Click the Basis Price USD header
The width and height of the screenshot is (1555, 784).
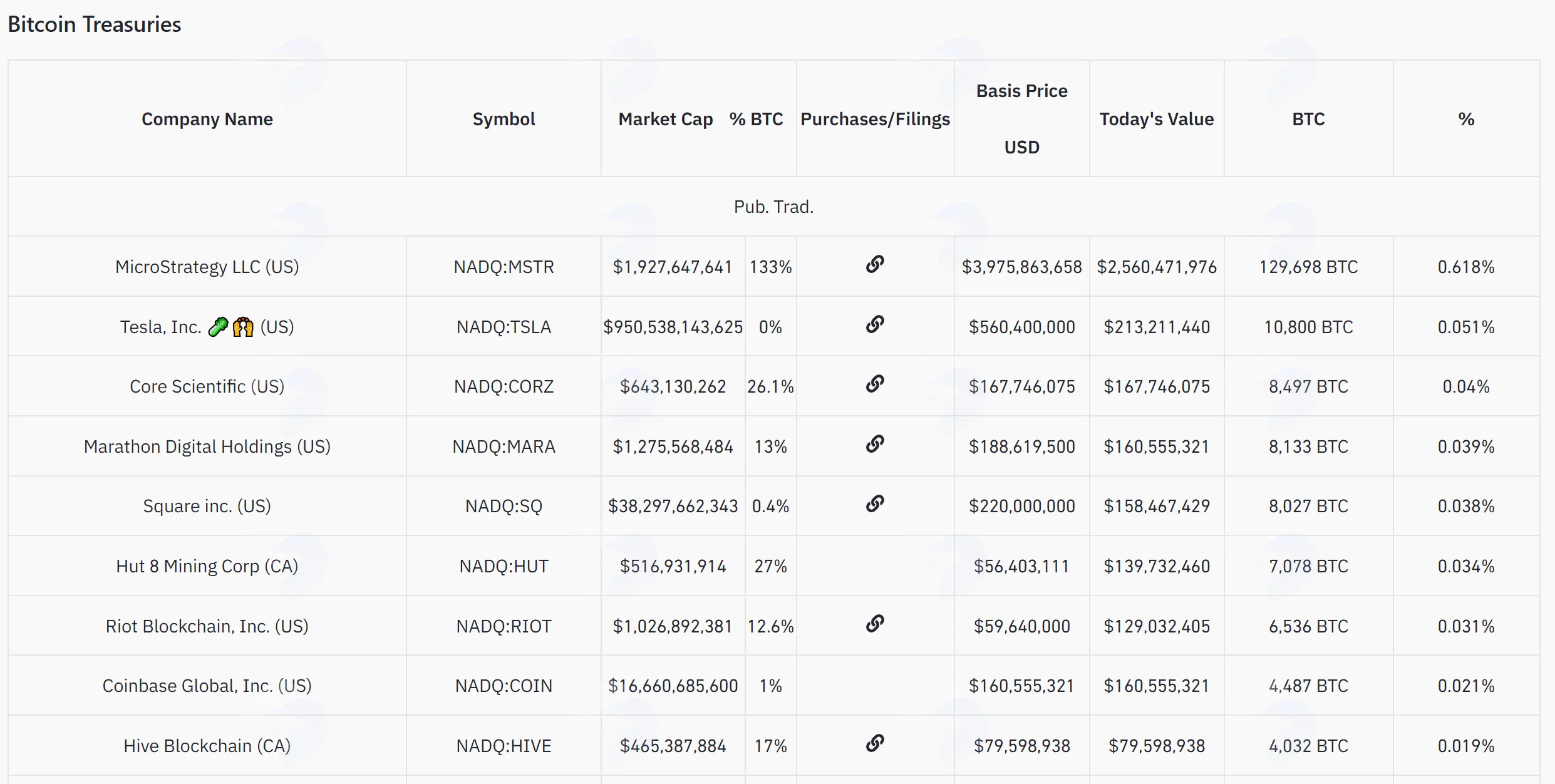tap(1022, 119)
